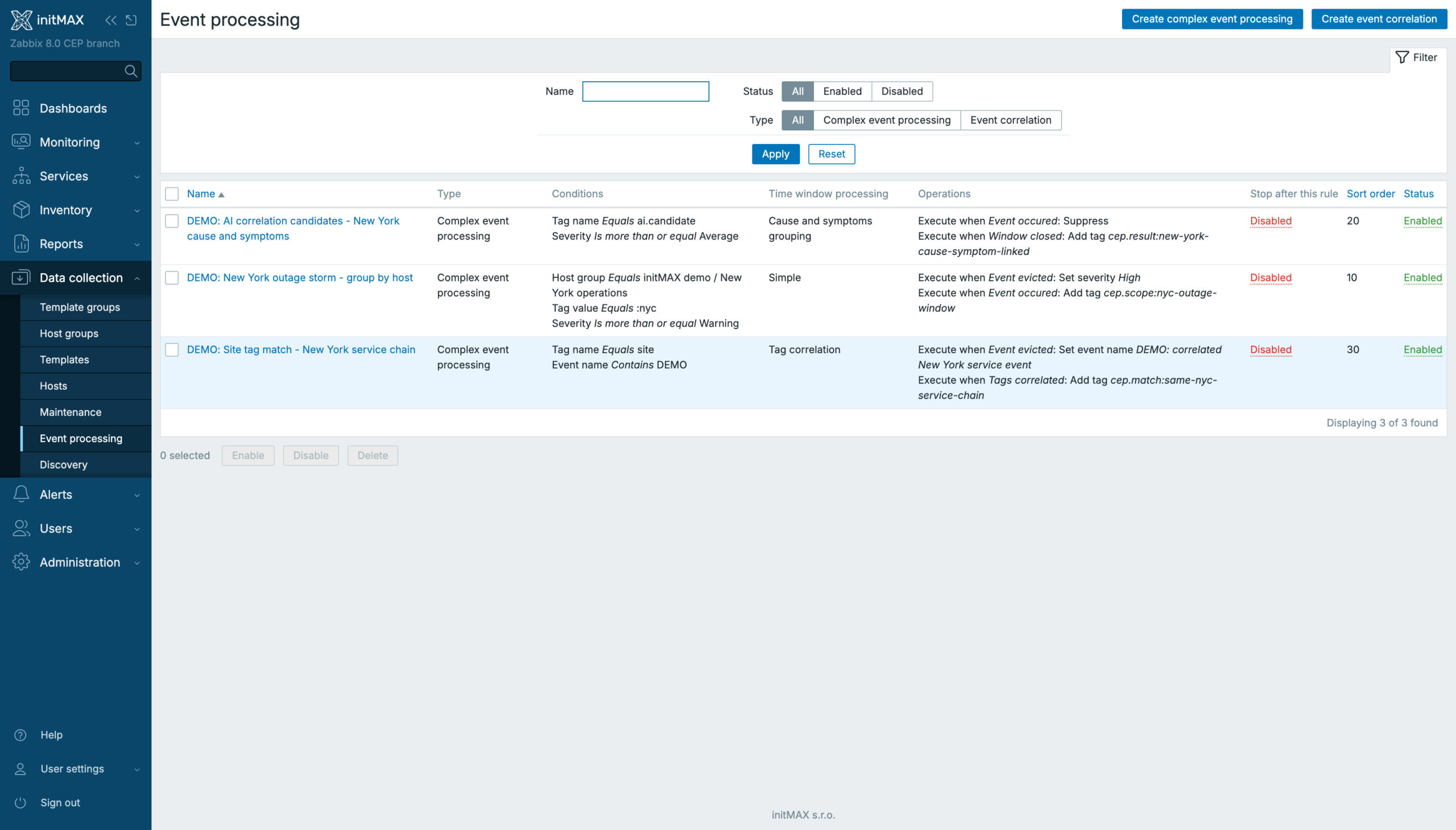Expand the Users menu chevron
1456x830 pixels.
136,529
